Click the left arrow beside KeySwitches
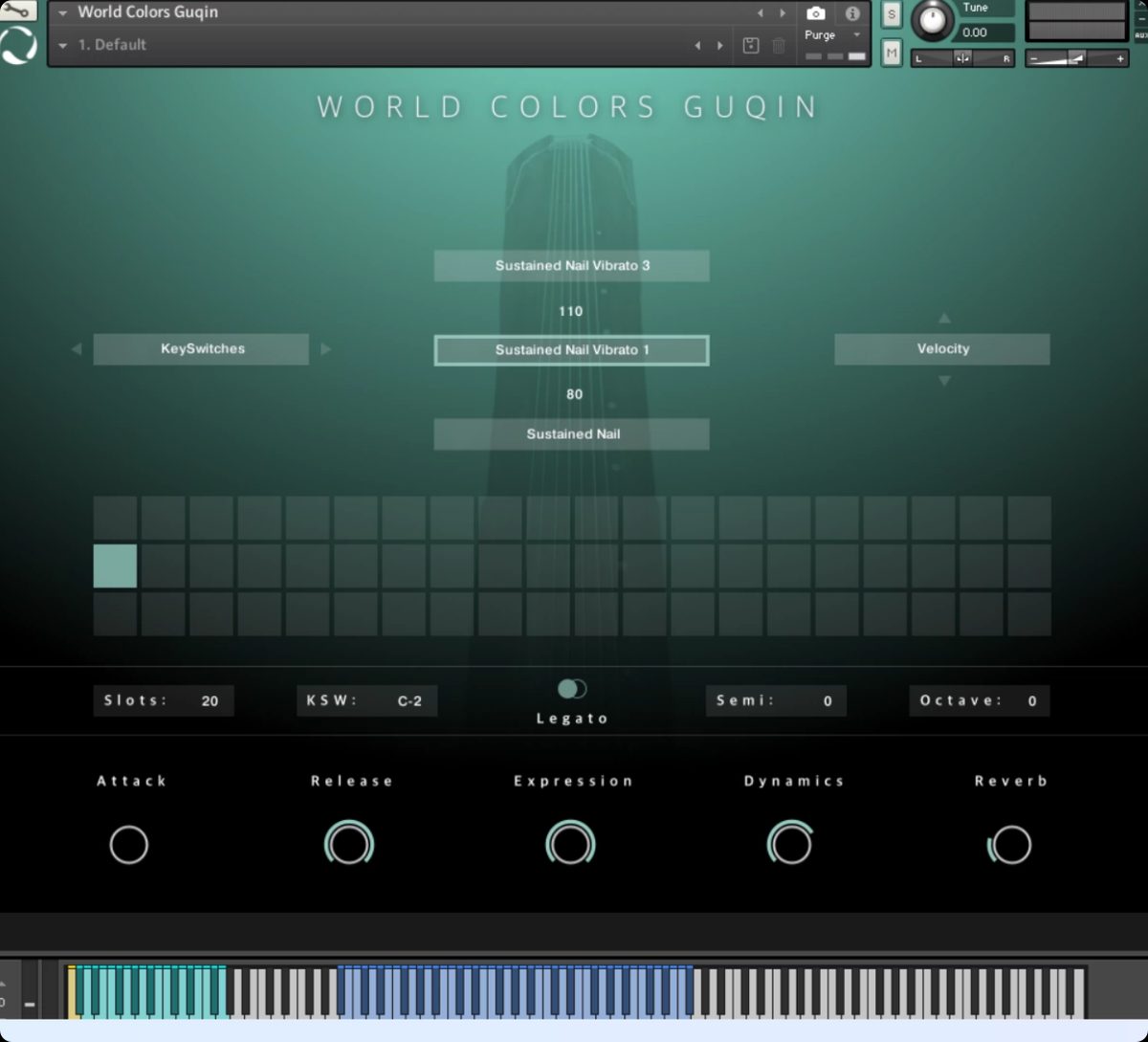1148x1042 pixels. [77, 349]
